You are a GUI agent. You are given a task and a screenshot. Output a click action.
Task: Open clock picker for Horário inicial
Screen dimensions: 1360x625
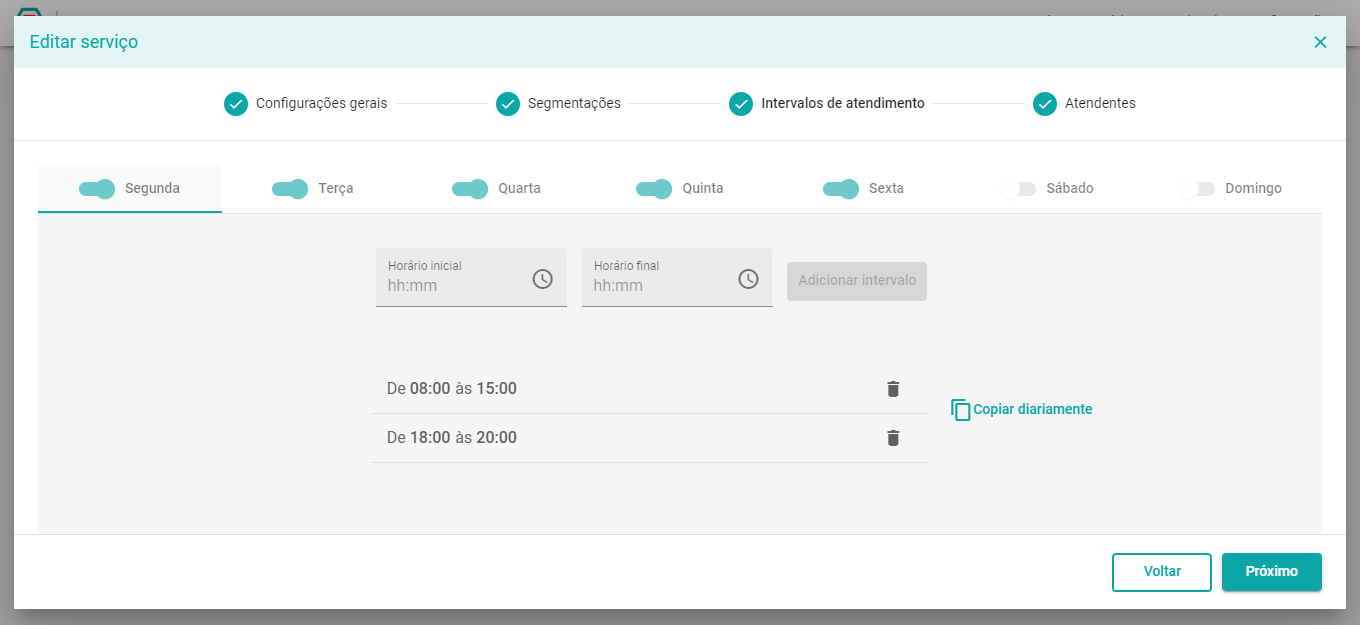tap(542, 279)
